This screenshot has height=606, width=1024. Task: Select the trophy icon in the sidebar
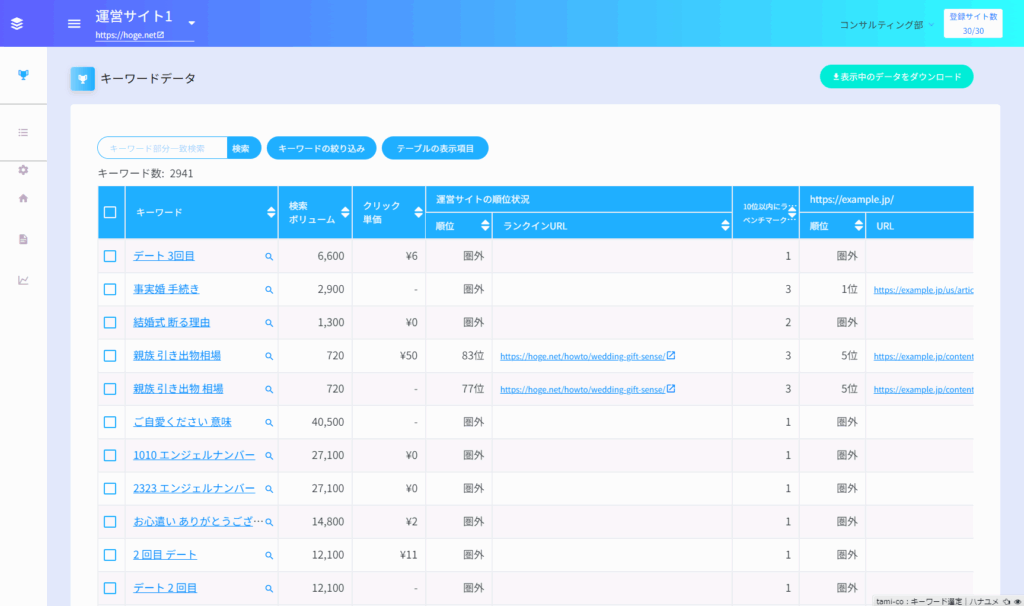(x=23, y=75)
